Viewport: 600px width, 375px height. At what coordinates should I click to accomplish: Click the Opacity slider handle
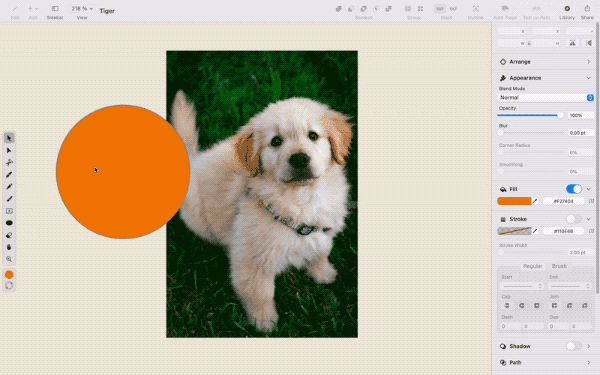pyautogui.click(x=560, y=115)
